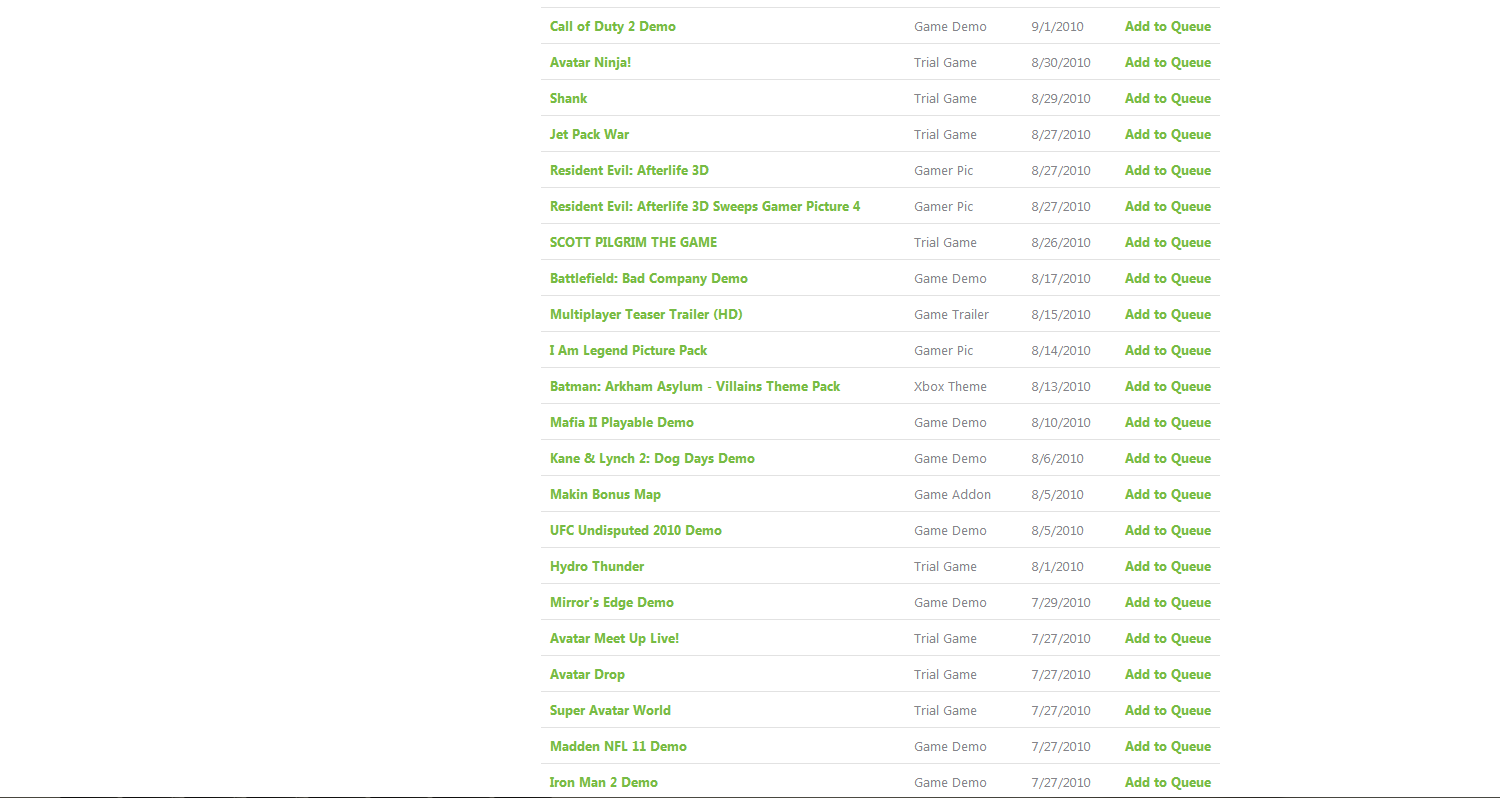Open Madden NFL 11 Demo

618,747
